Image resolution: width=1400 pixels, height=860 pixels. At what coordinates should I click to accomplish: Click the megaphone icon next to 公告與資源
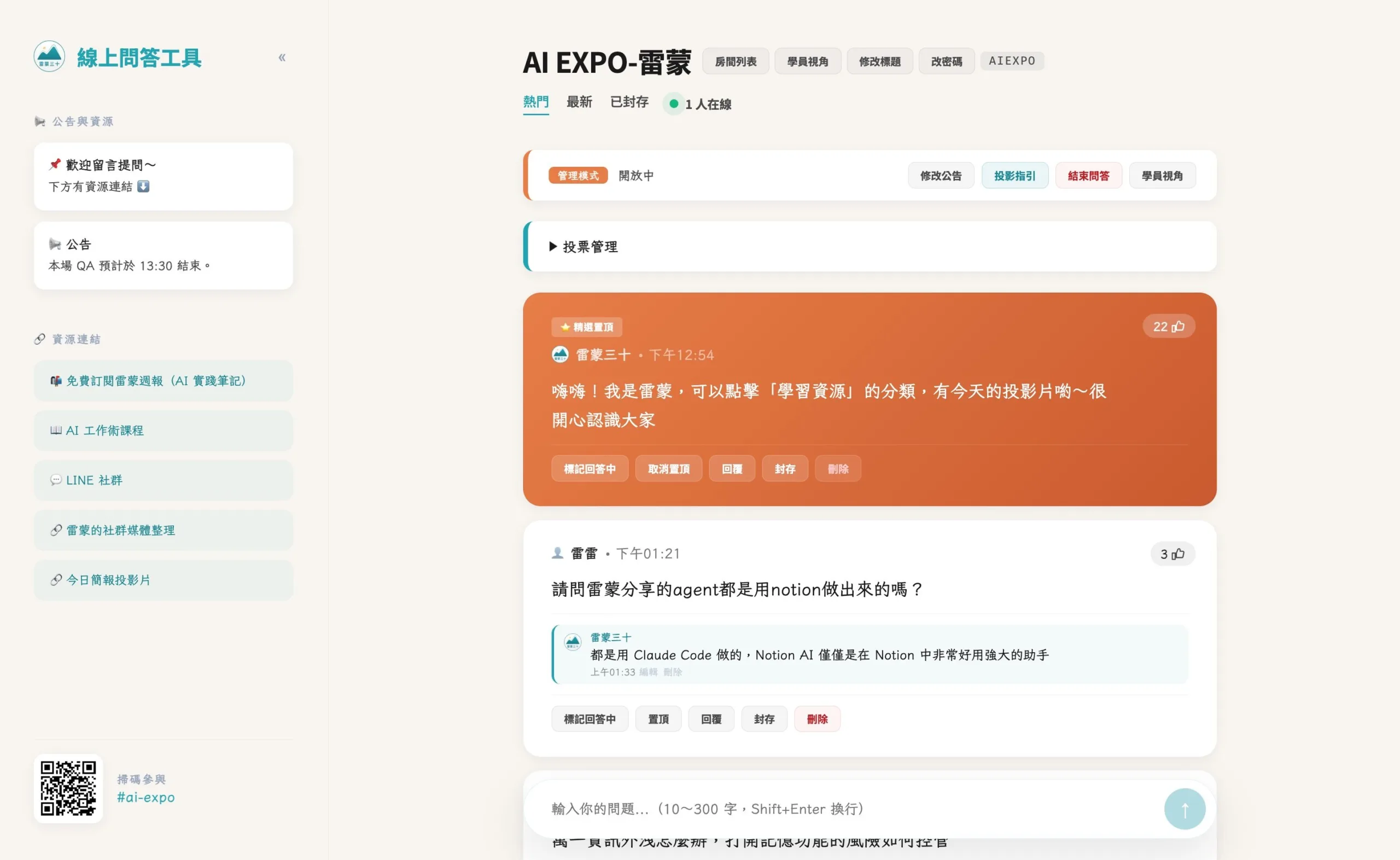click(x=40, y=120)
